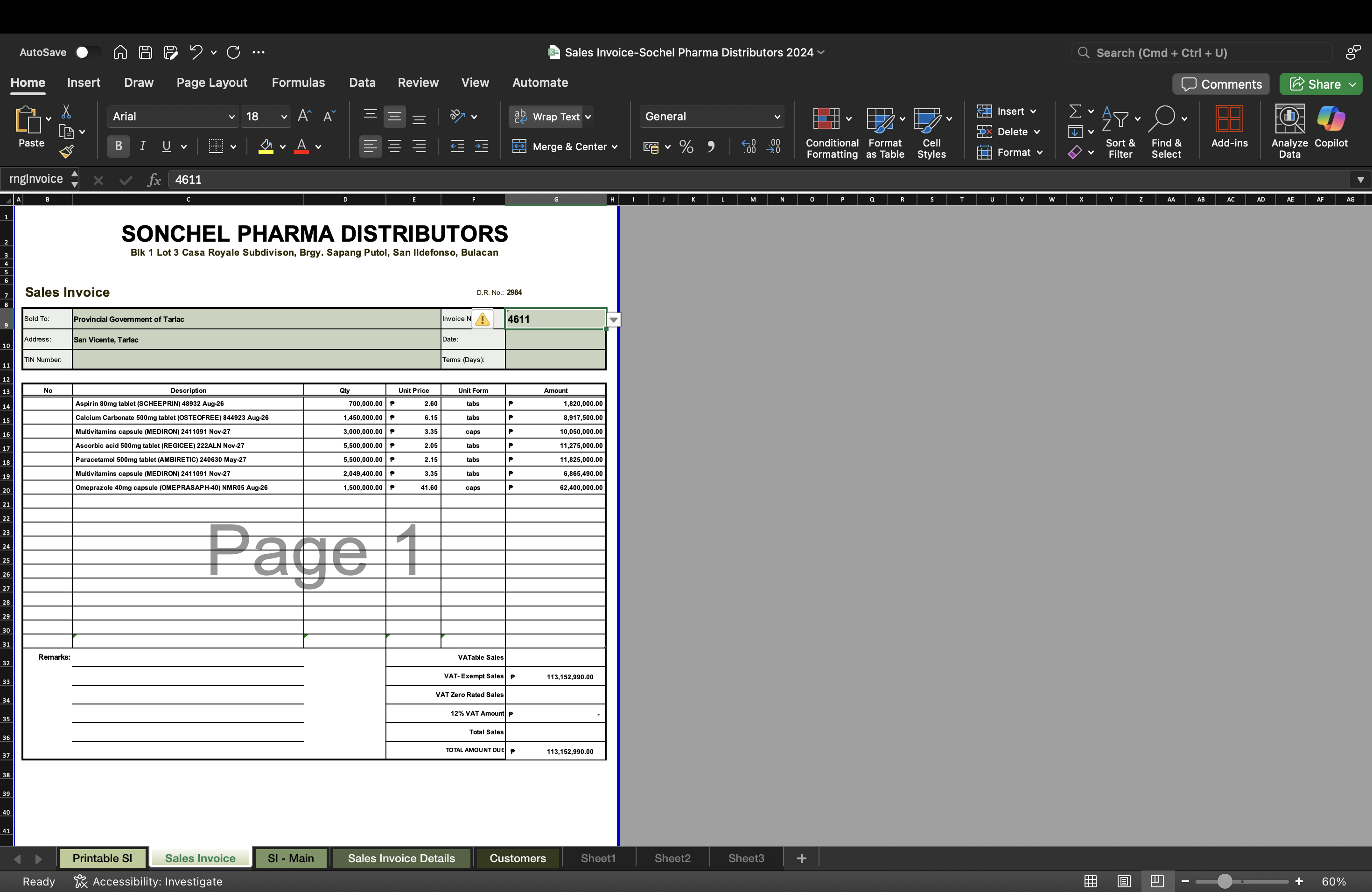Click Sort & Filter button
The image size is (1372, 892).
click(x=1120, y=132)
